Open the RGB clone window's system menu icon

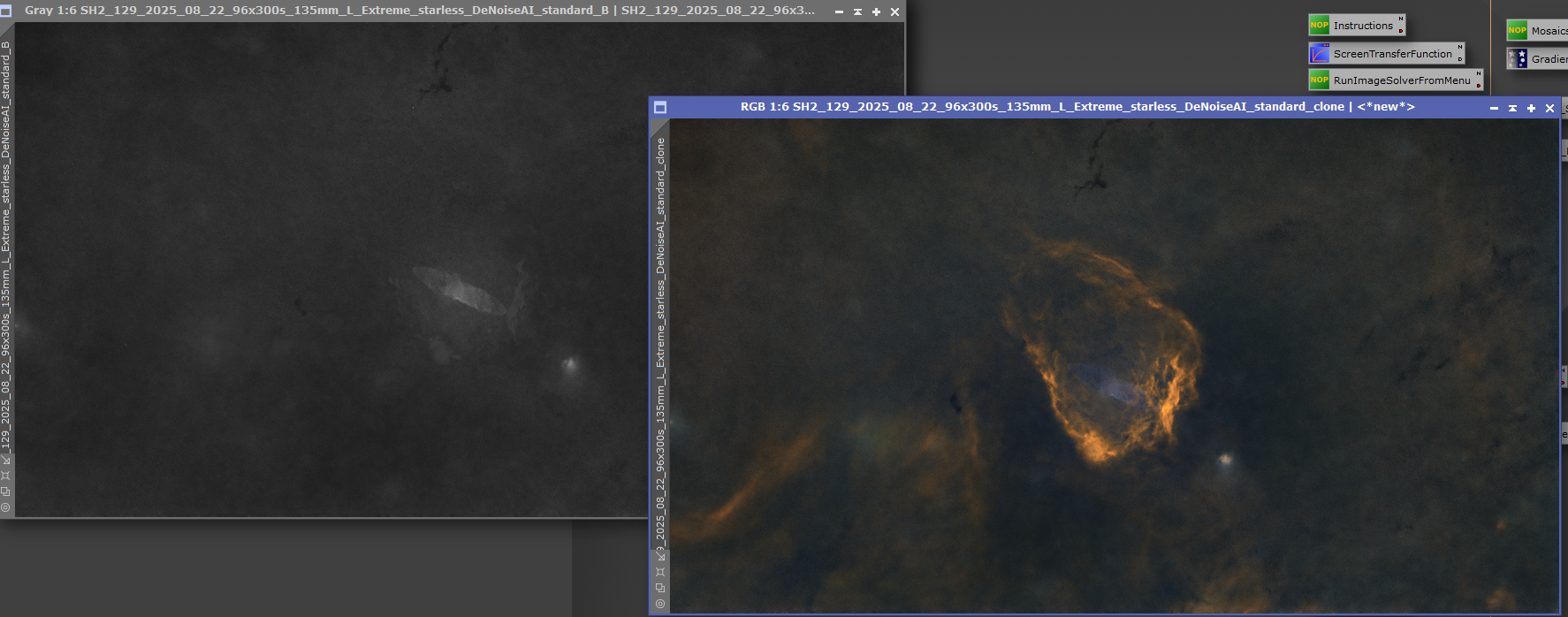coord(659,107)
